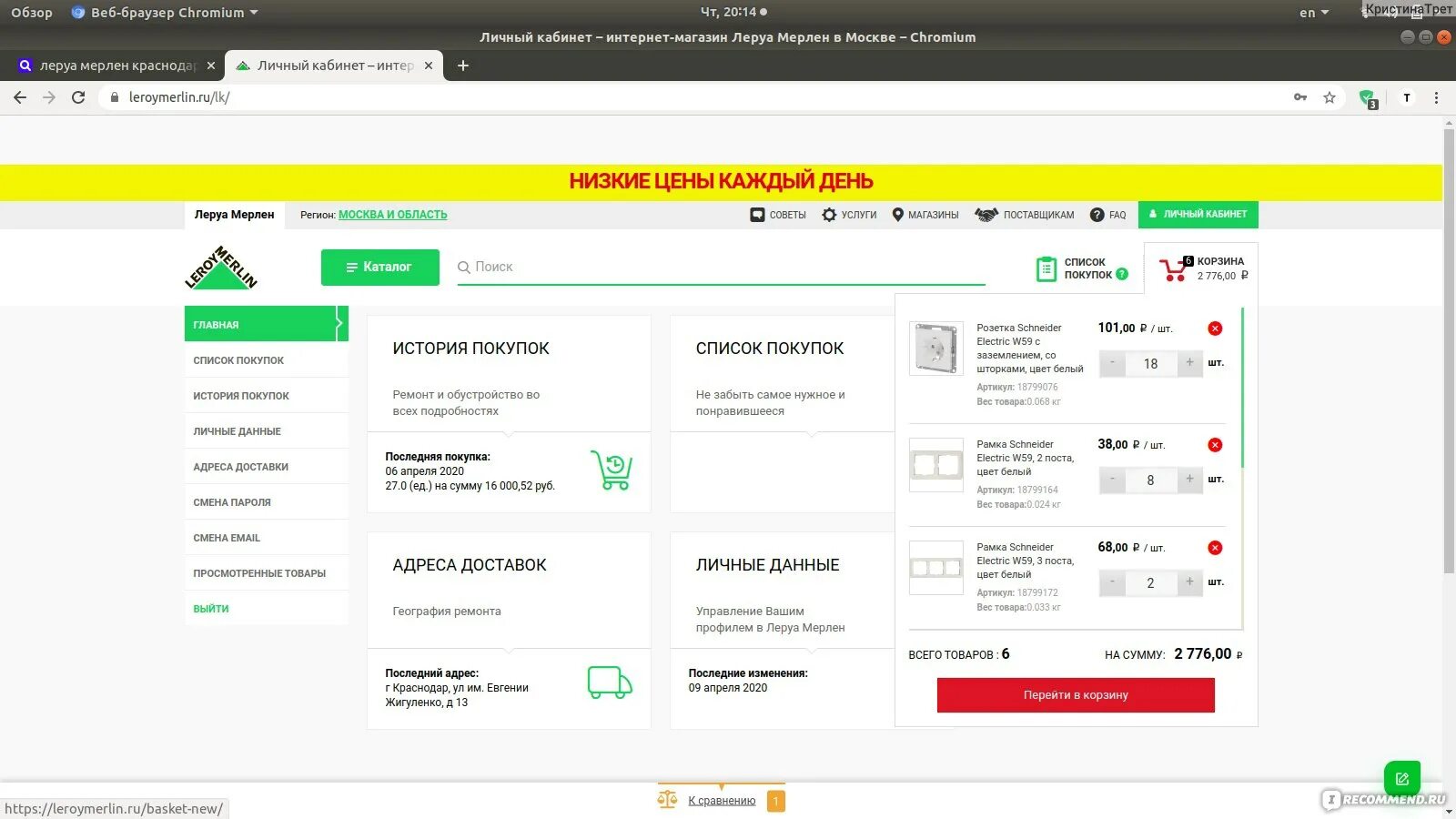1456x819 pixels.
Task: Open the Обзор activities overview
Action: pos(32,13)
